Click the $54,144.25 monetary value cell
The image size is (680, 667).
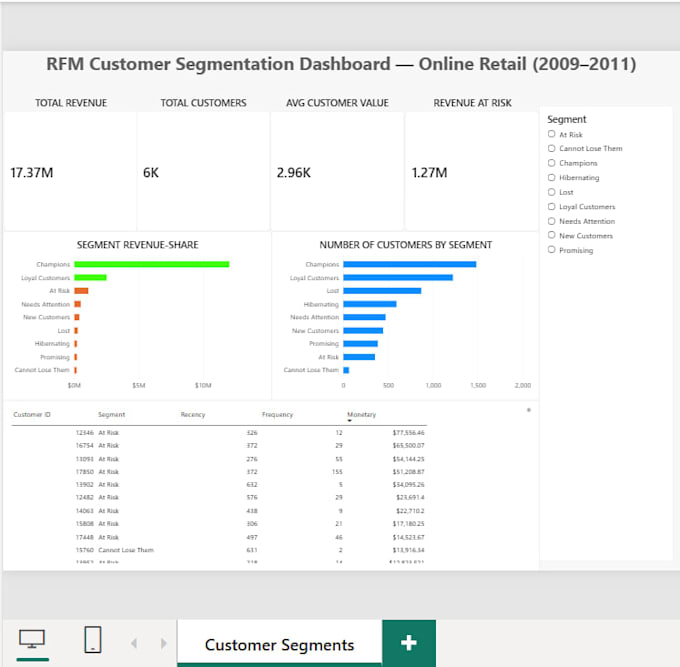[409, 459]
